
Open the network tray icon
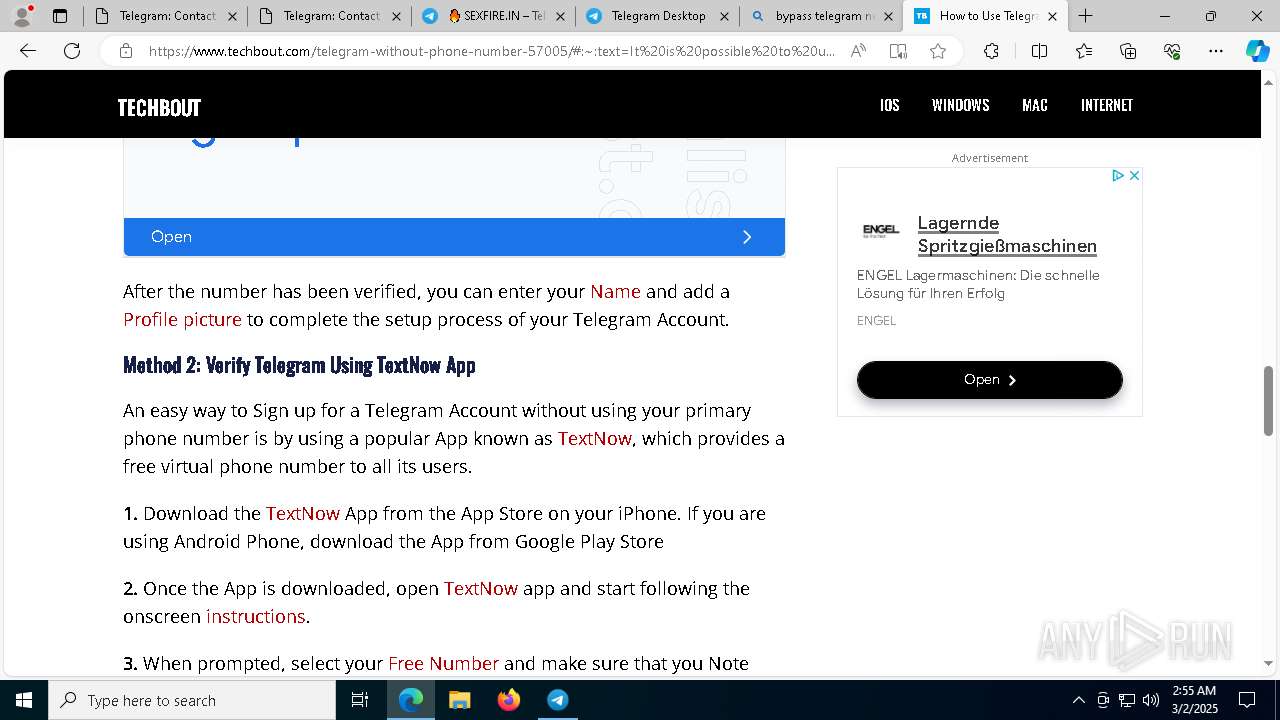(1127, 700)
